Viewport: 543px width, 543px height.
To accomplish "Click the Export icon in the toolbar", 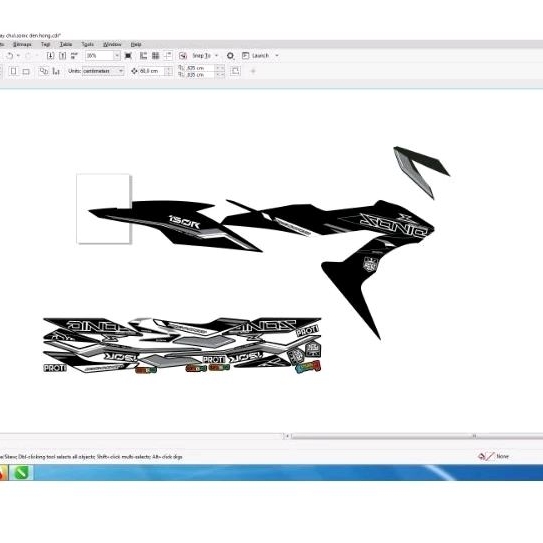I will pos(62,55).
